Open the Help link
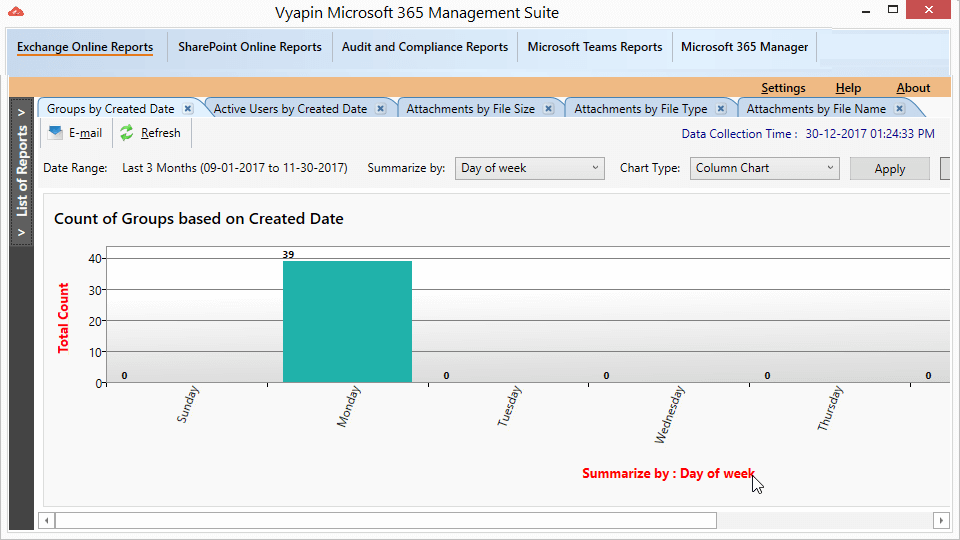Image resolution: width=960 pixels, height=540 pixels. click(848, 88)
